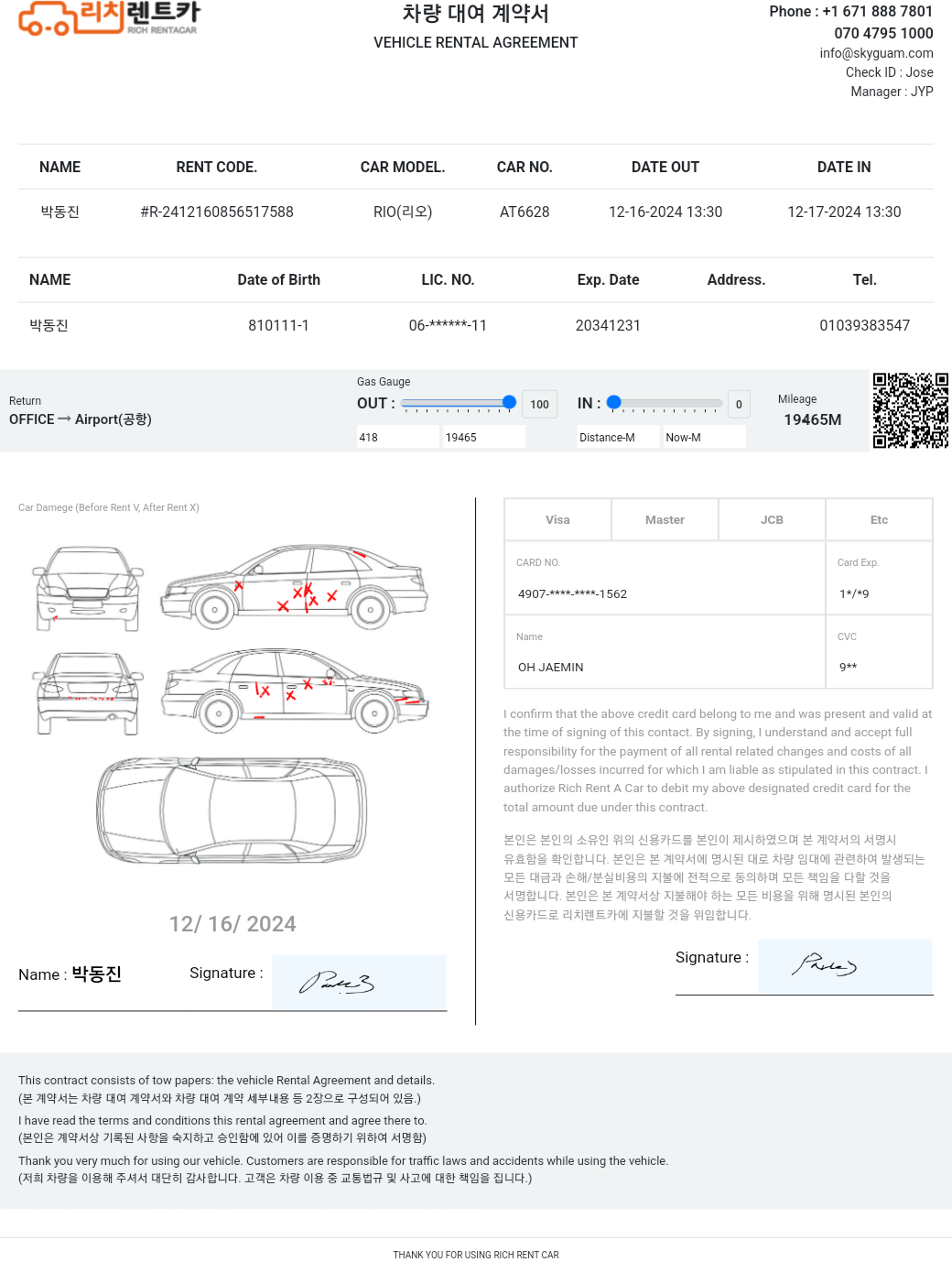
Task: Click the Rich Rentacar logo
Action: coord(109,17)
